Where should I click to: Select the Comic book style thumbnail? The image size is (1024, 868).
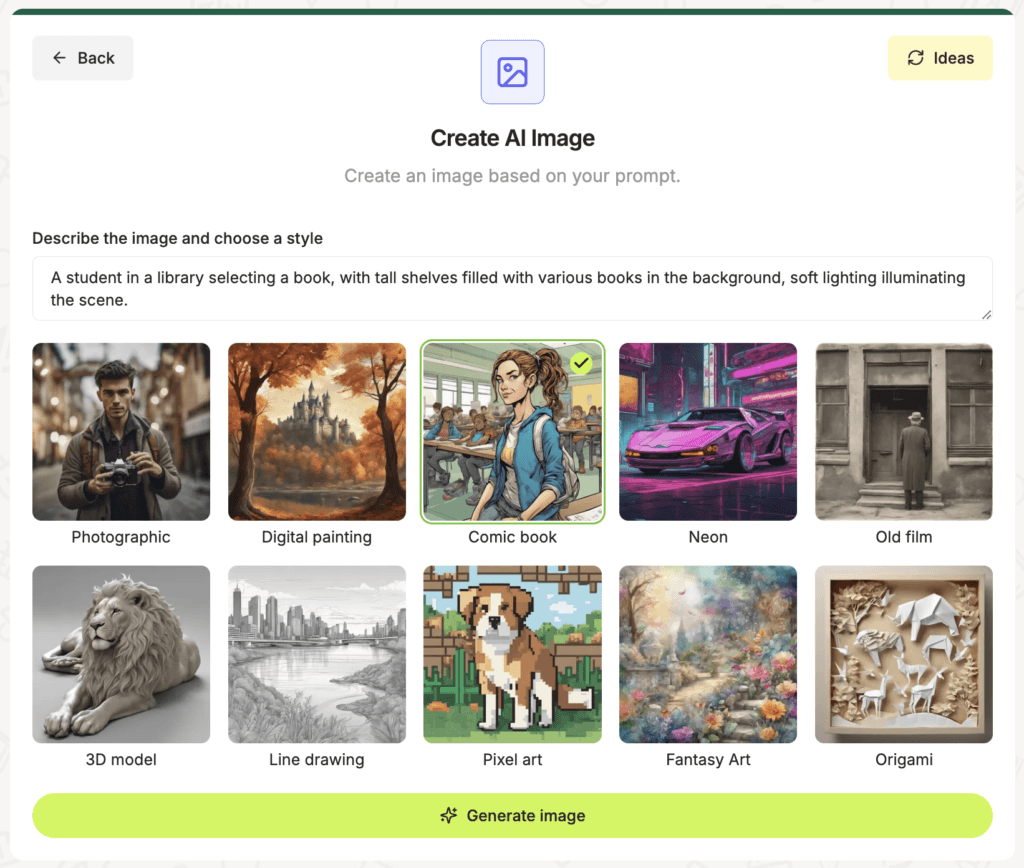[x=513, y=432]
